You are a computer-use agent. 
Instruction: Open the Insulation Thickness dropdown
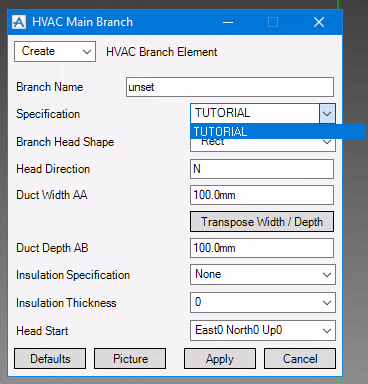click(263, 302)
